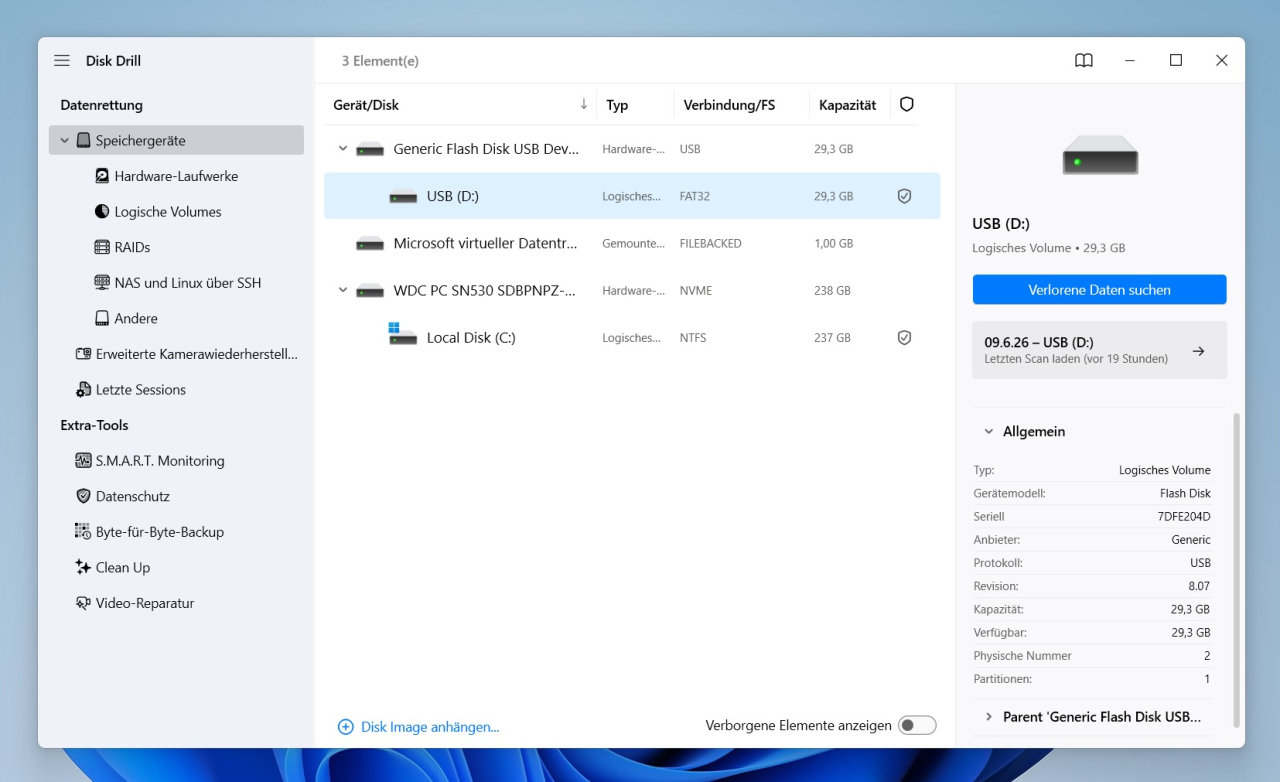Click the details panel vertical scrollbar
The width and height of the screenshot is (1280, 782).
(1237, 570)
